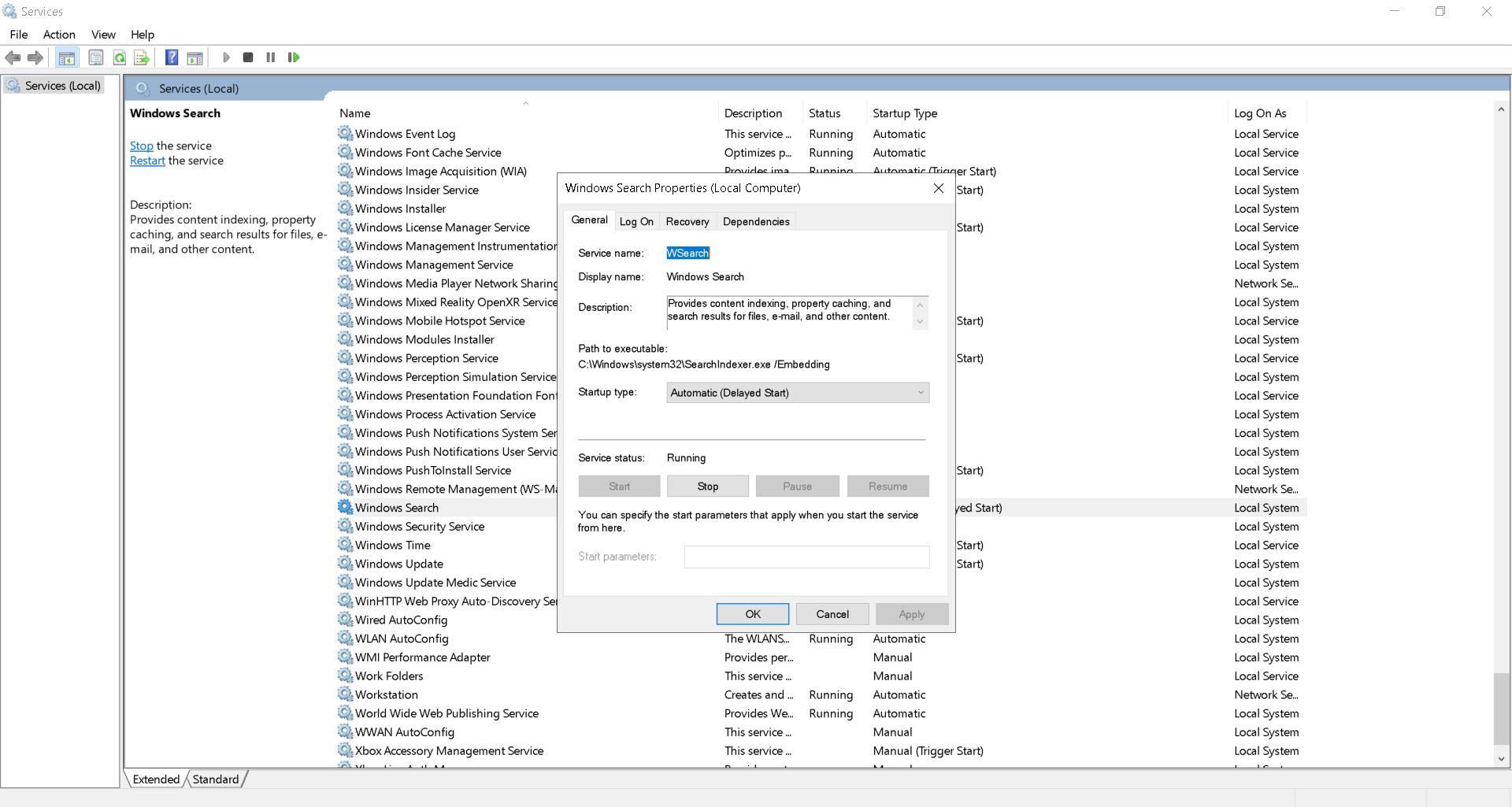Open the Help menu
1512x807 pixels.
pos(143,35)
